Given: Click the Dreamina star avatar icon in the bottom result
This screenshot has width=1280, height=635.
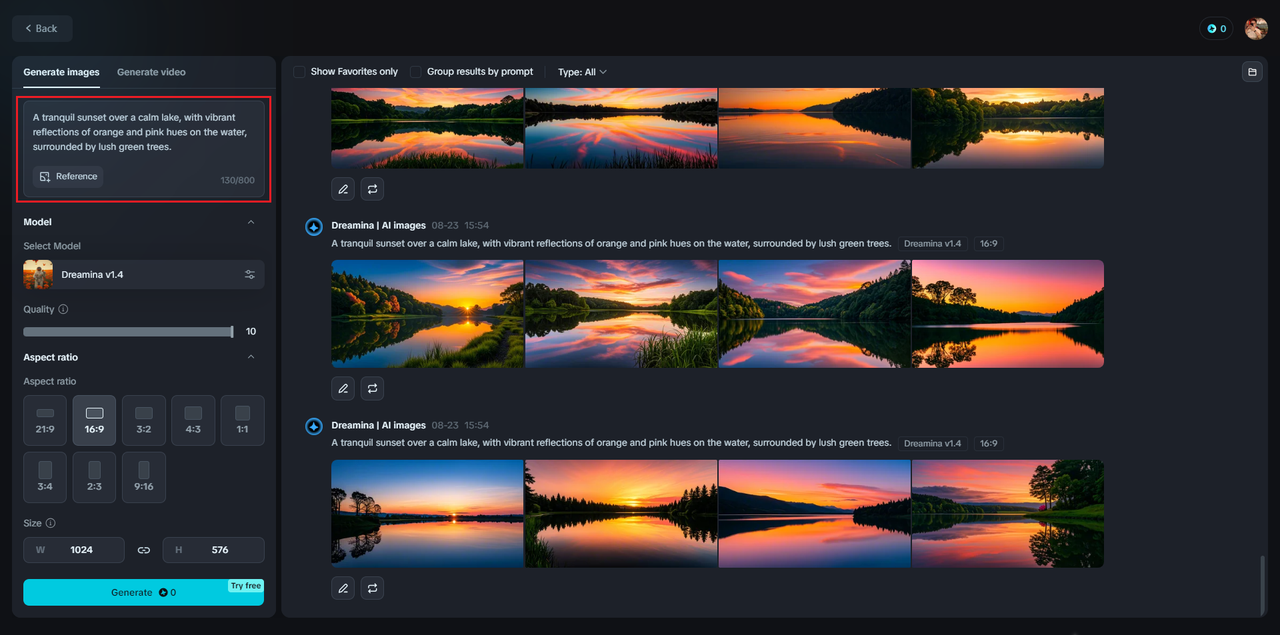Looking at the screenshot, I should tap(314, 427).
